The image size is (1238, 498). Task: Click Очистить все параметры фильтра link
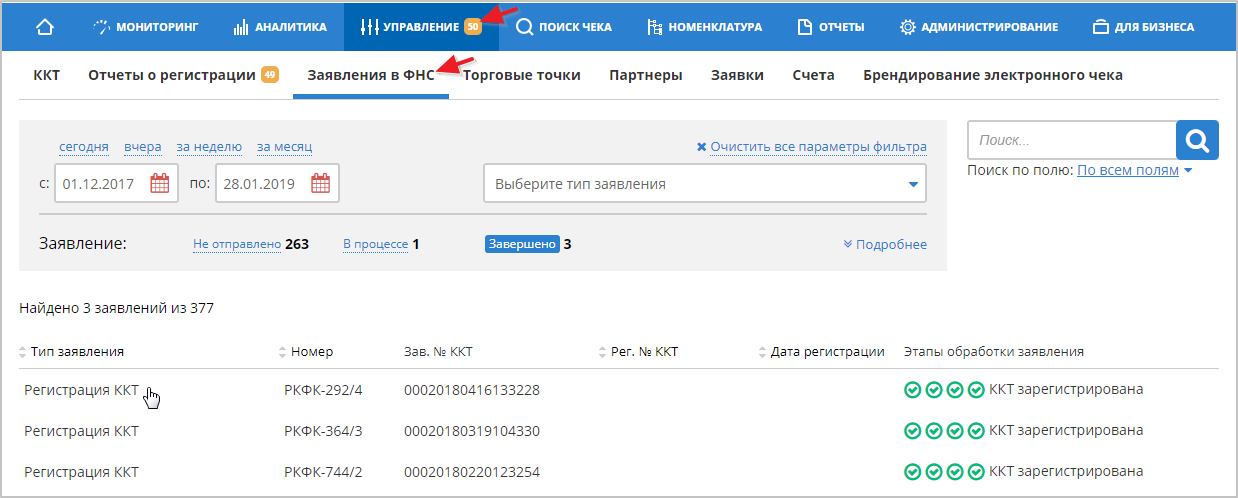tap(812, 147)
